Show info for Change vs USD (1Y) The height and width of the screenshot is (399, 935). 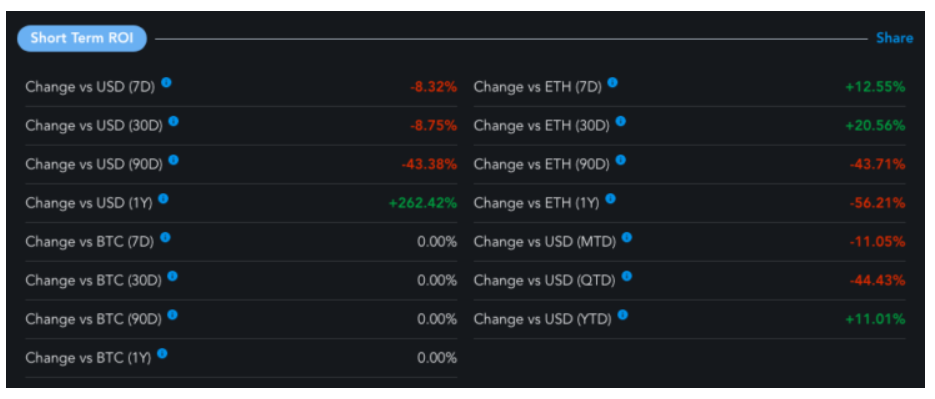click(x=163, y=199)
